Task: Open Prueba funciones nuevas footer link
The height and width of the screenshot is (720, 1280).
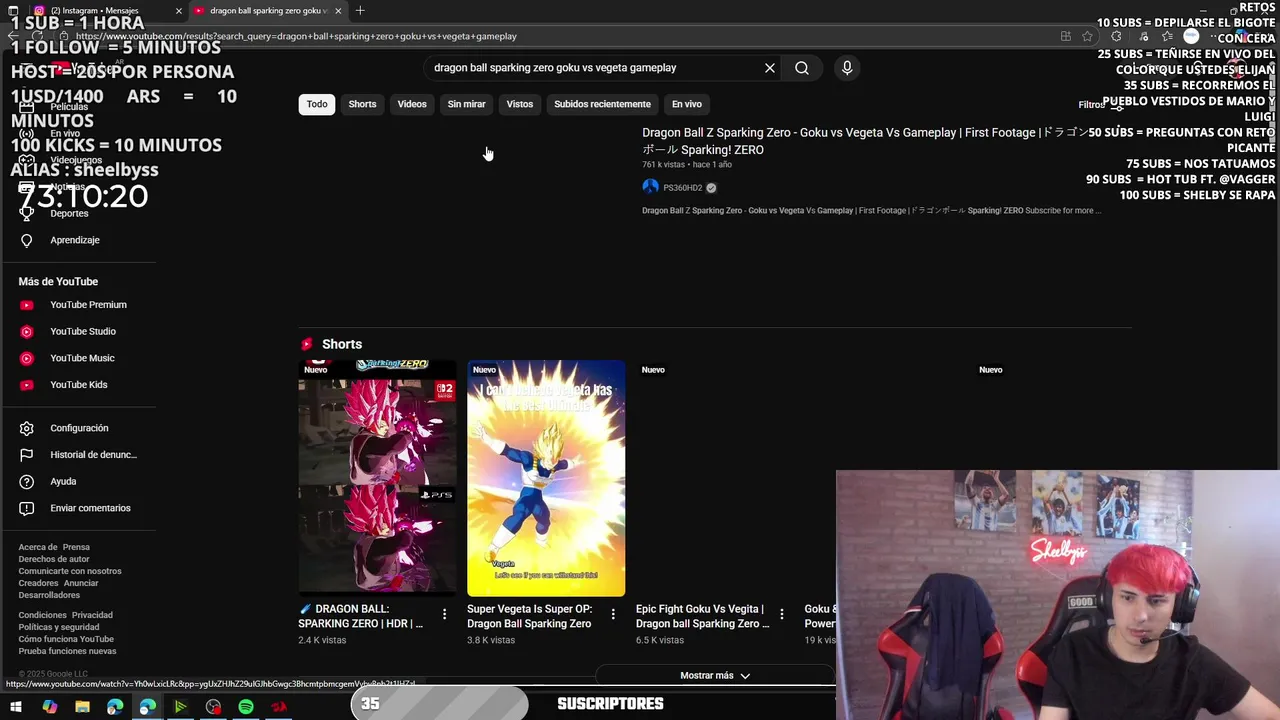Action: tap(67, 651)
